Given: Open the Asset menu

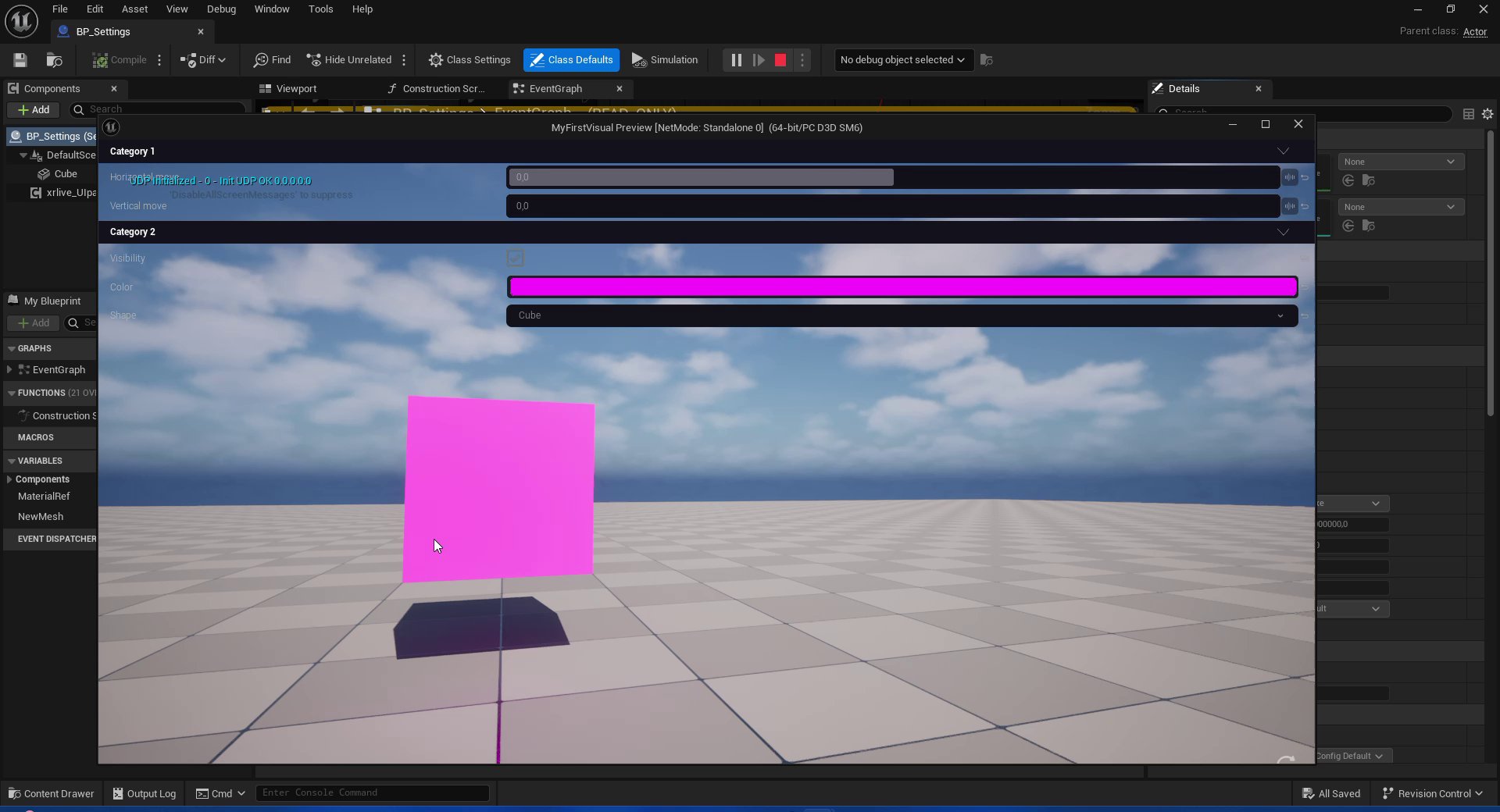Looking at the screenshot, I should (x=134, y=9).
